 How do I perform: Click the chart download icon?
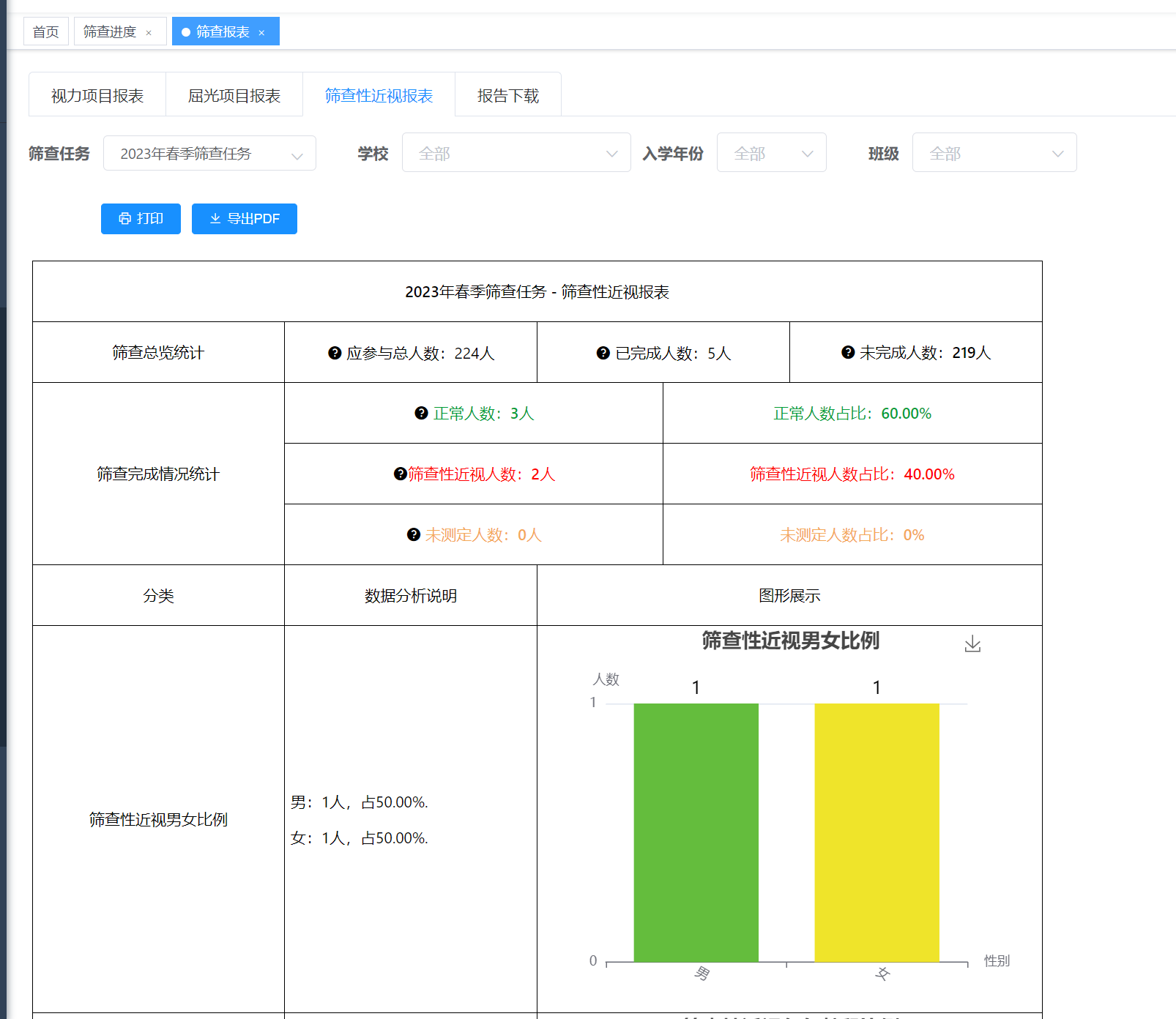coord(972,644)
